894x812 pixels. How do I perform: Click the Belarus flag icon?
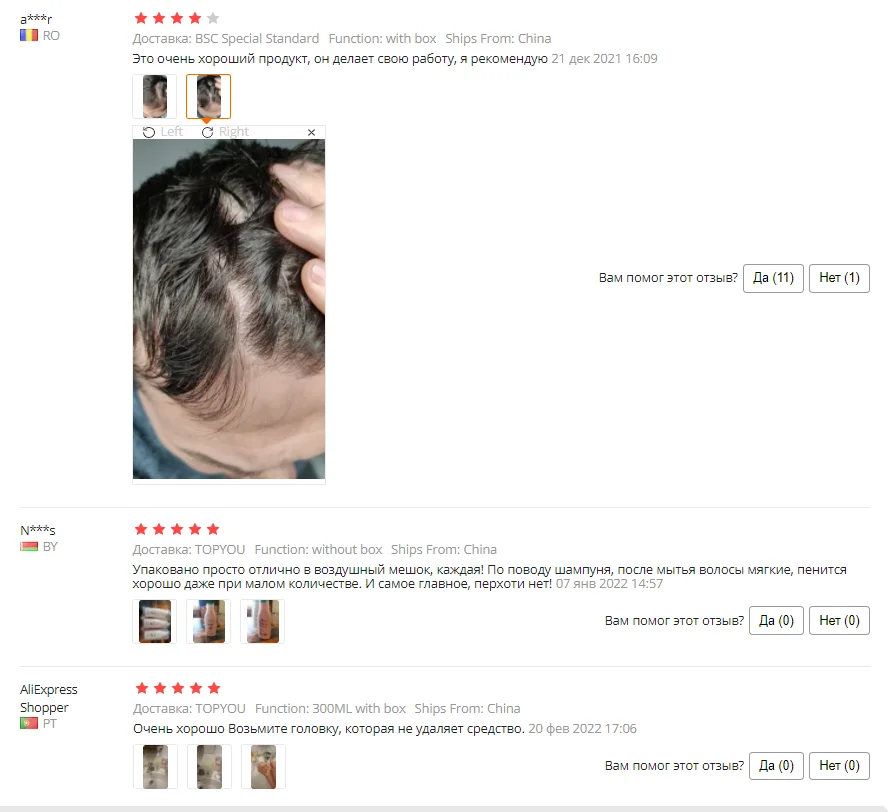(29, 546)
